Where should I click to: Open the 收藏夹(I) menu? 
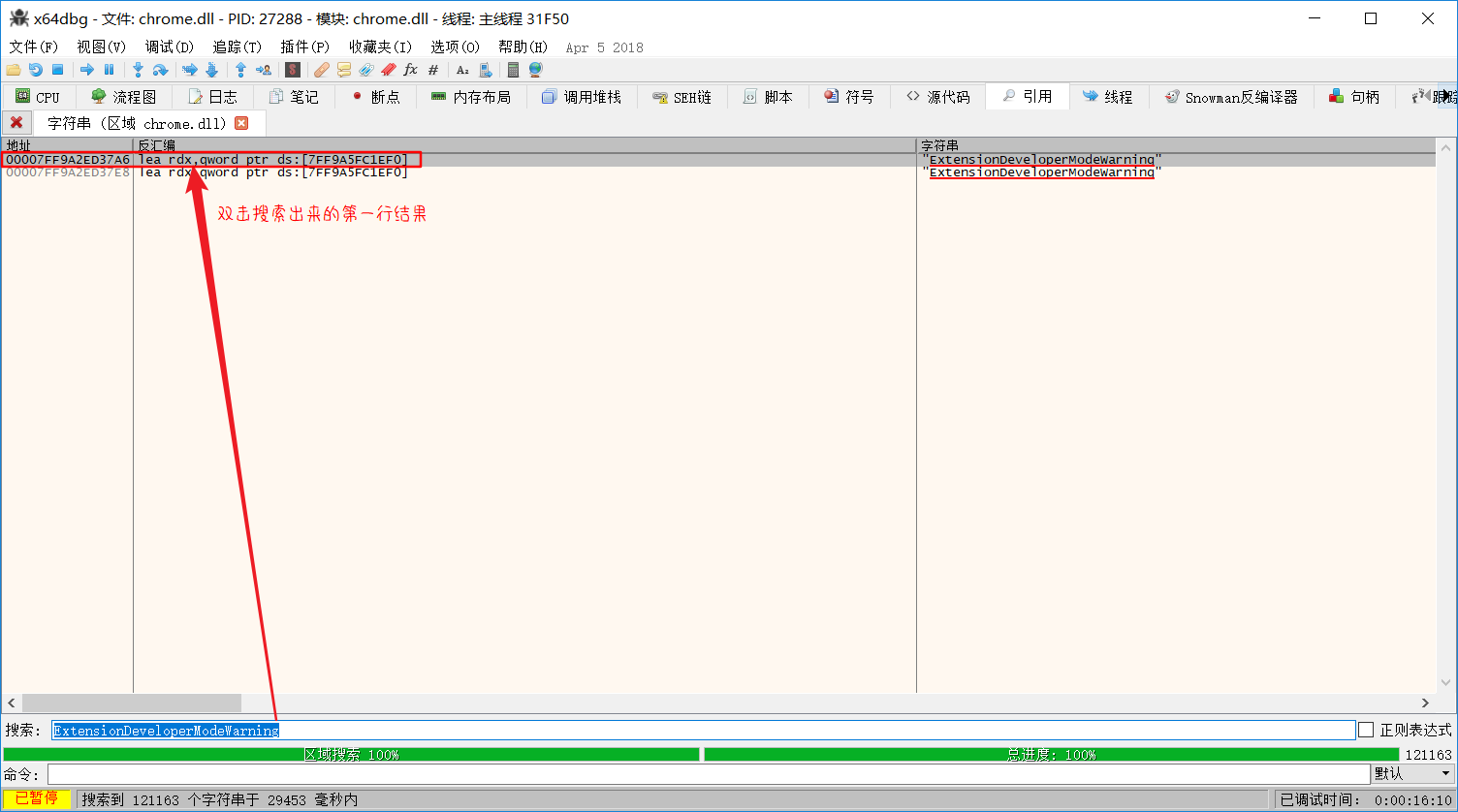click(x=380, y=47)
